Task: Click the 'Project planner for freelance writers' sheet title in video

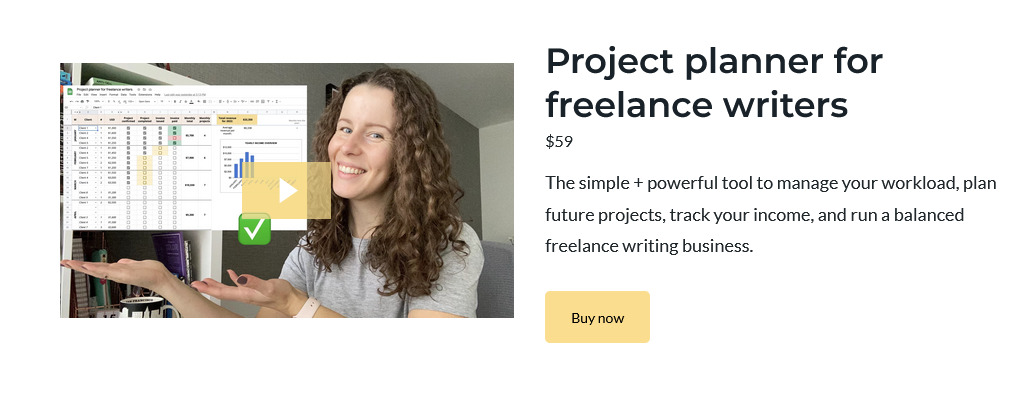Action: tap(104, 89)
